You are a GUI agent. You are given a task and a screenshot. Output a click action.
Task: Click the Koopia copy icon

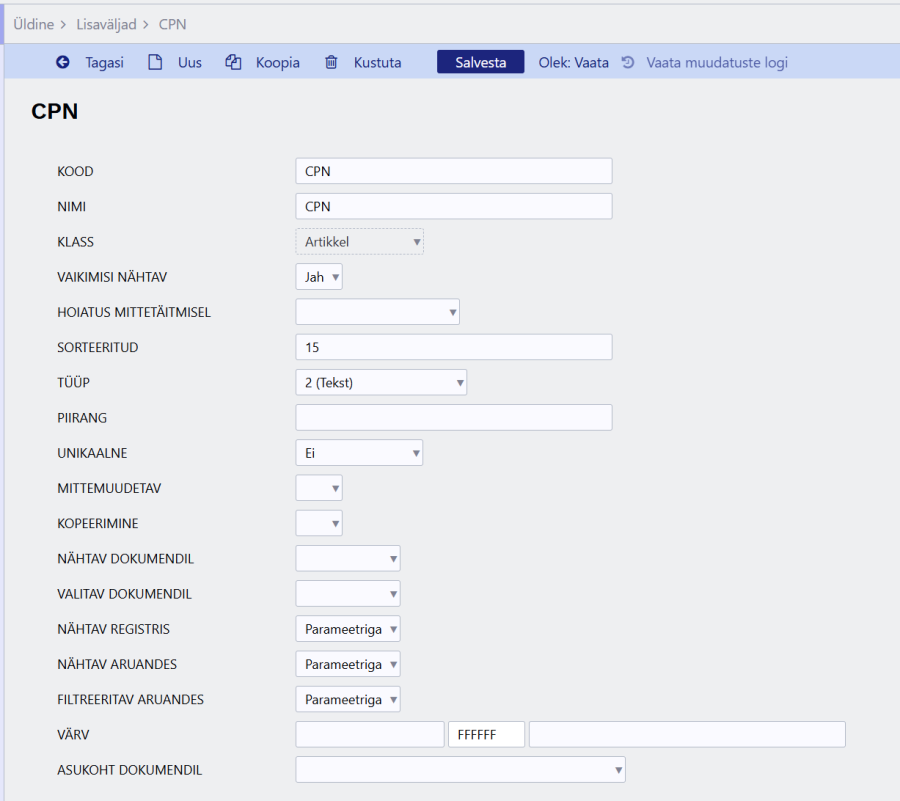[233, 62]
